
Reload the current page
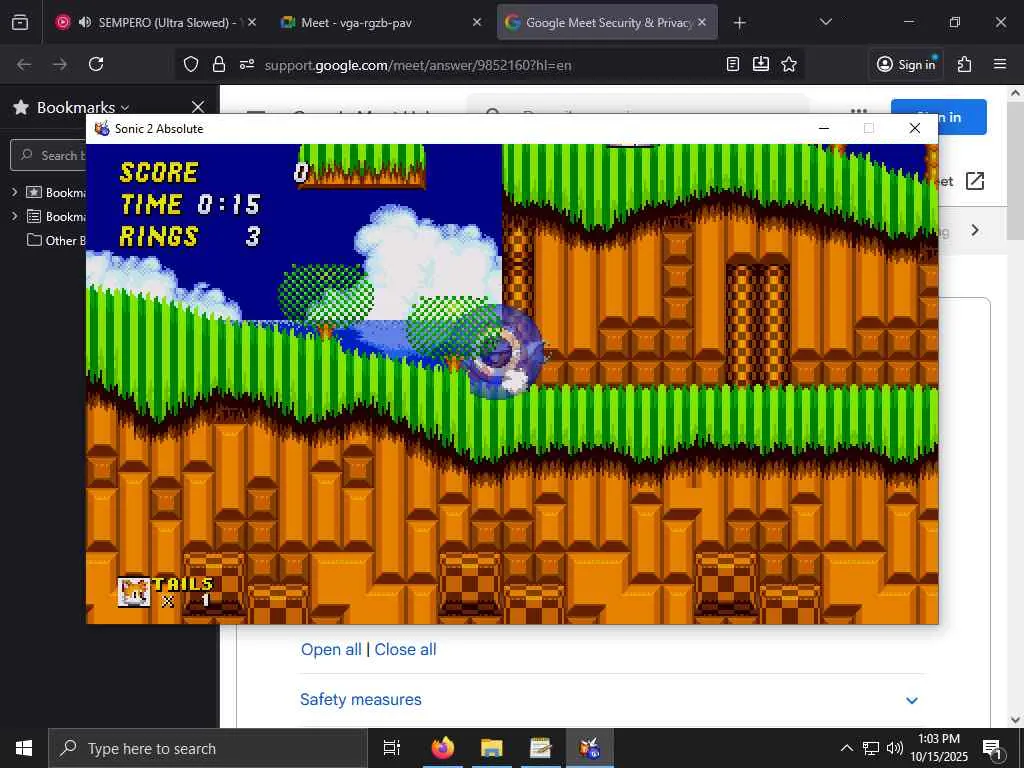[x=96, y=64]
